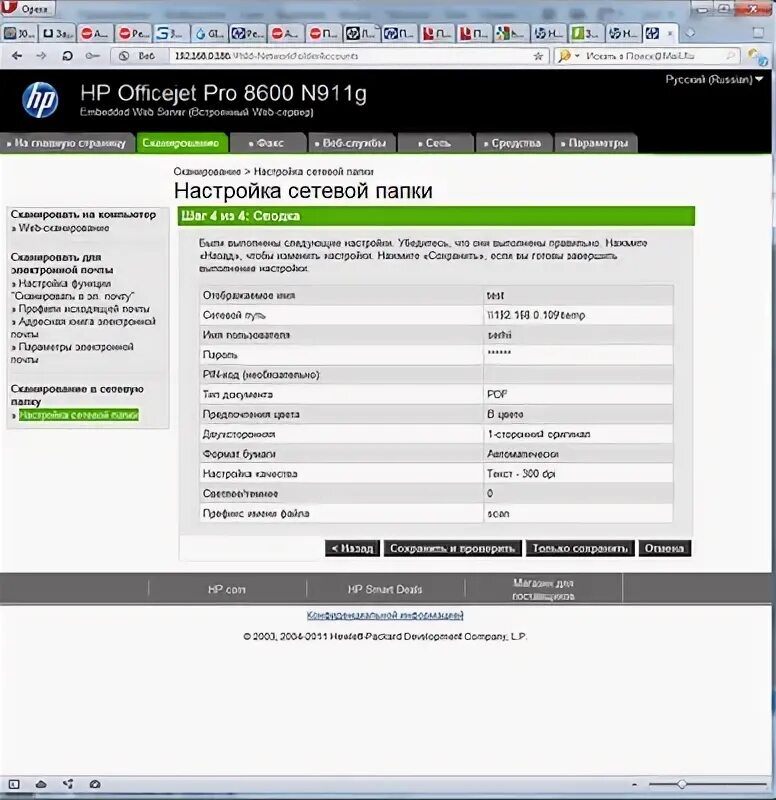
Task: Reload the page with the refresh icon
Action: coord(67,56)
